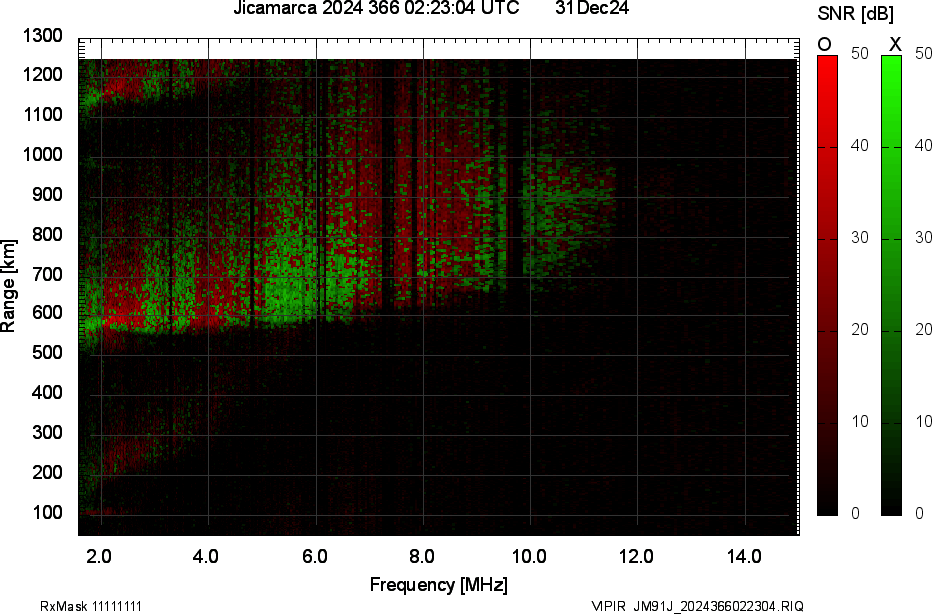Click the 500 range tick label
932x614 pixels.
(47, 352)
